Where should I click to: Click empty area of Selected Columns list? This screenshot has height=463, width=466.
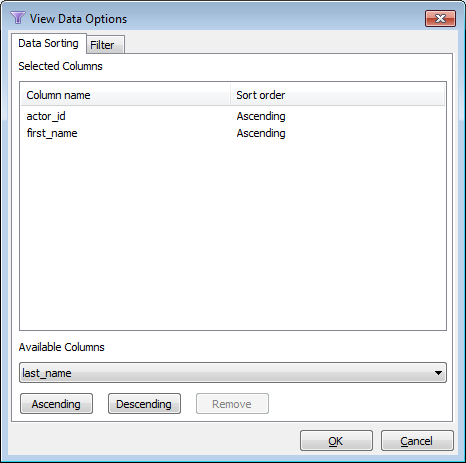(x=233, y=233)
